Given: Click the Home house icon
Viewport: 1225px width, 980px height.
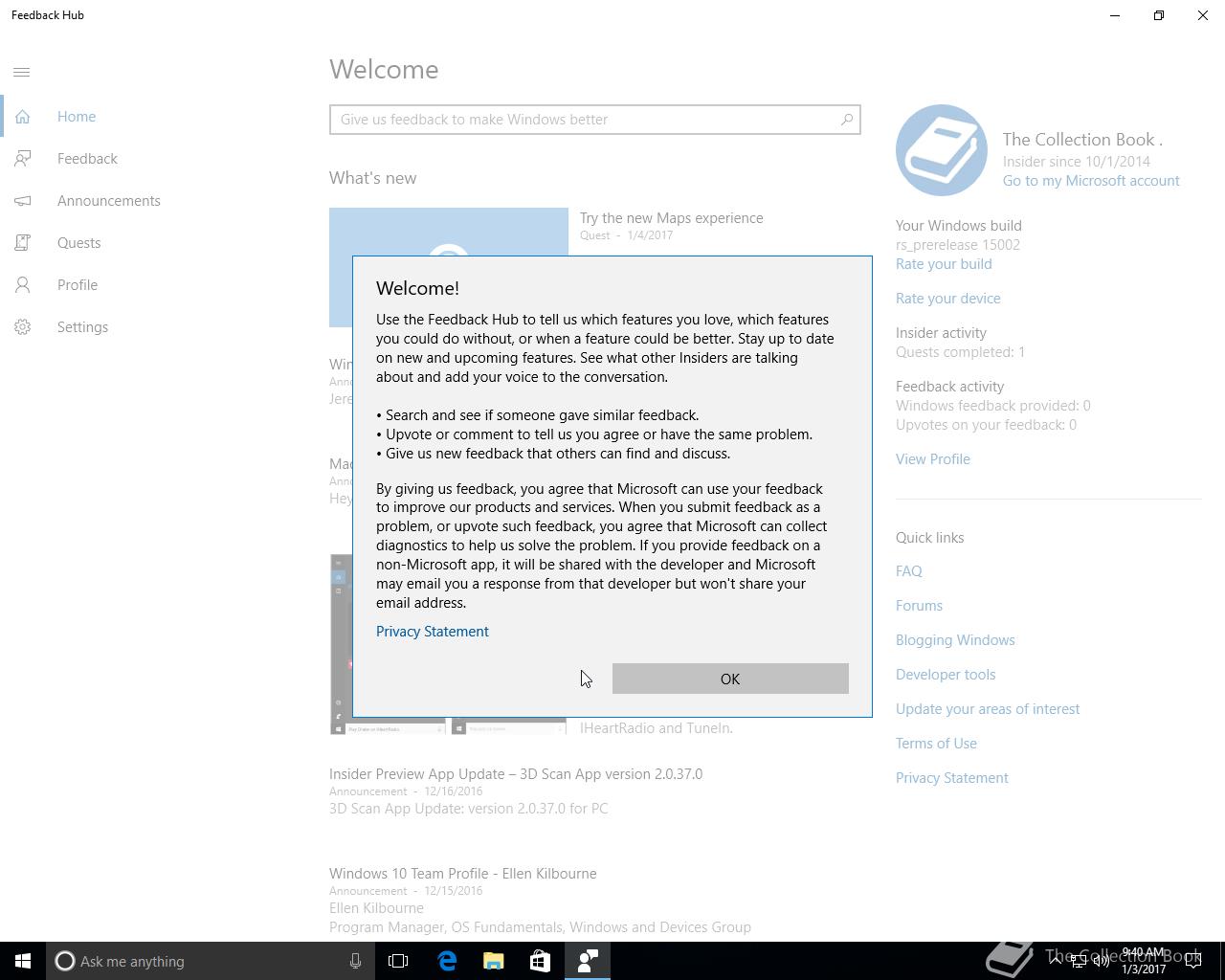Looking at the screenshot, I should tap(22, 117).
